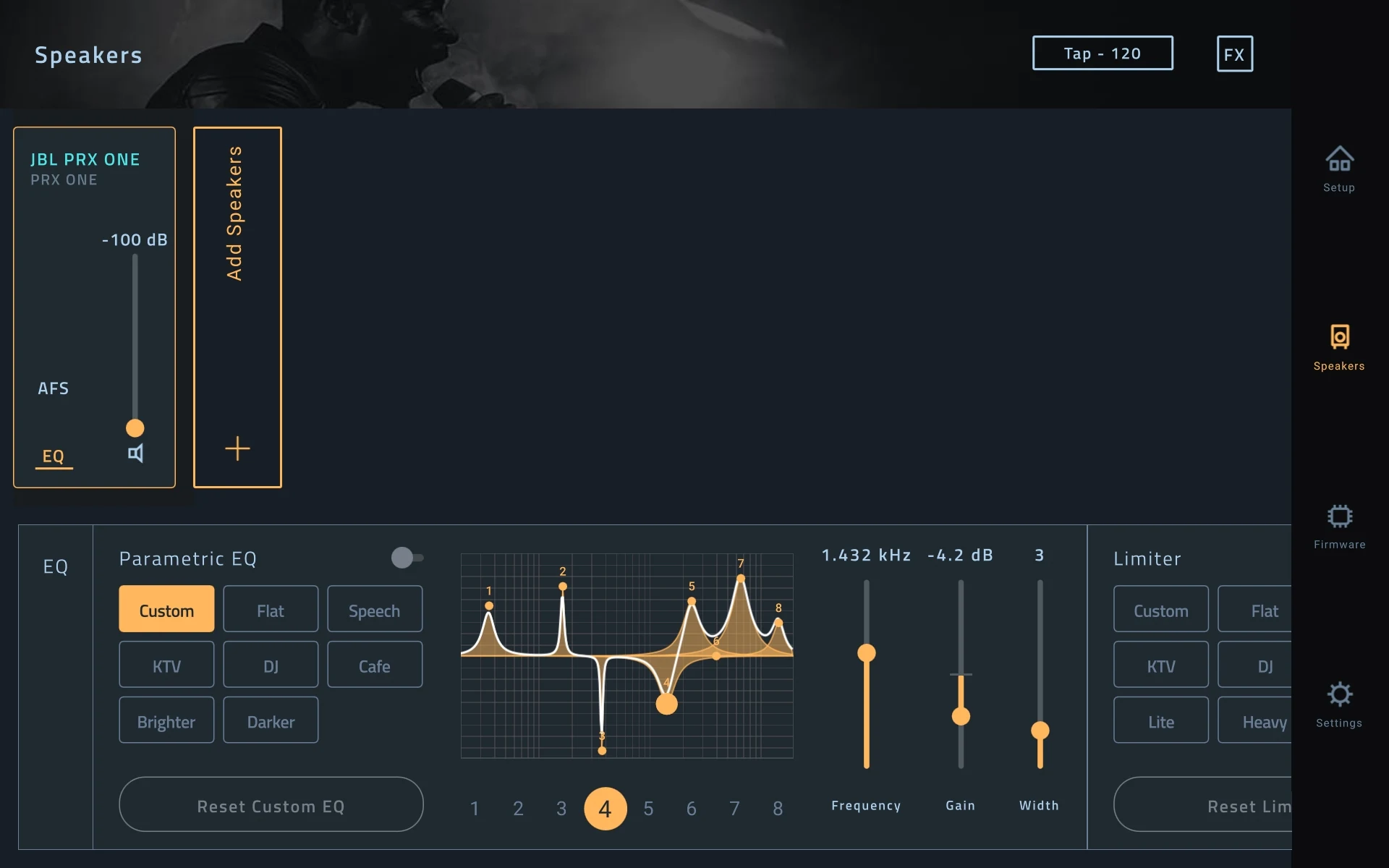Open the FX panel
This screenshot has width=1389, height=868.
point(1233,54)
